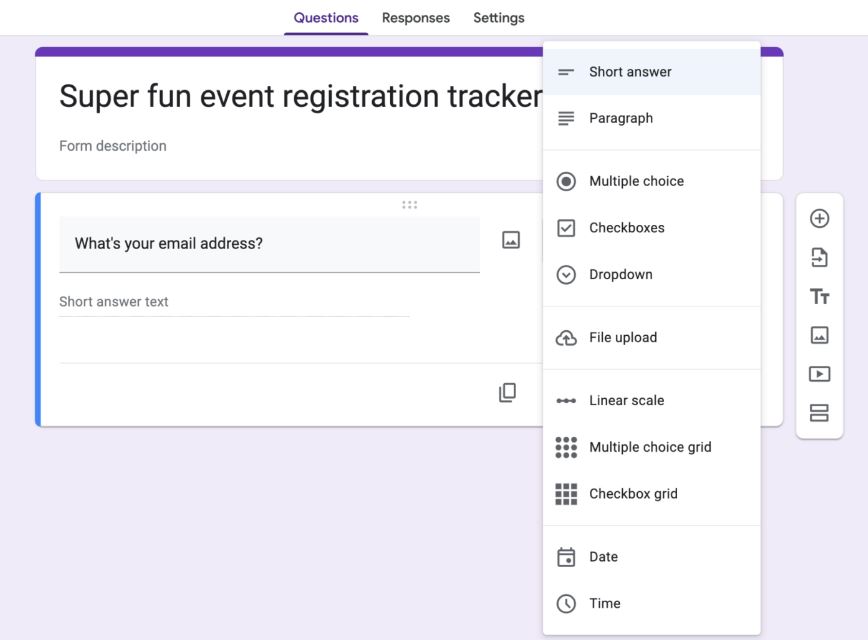Click the Form description field
Screen dimensions: 868x640
tap(113, 146)
